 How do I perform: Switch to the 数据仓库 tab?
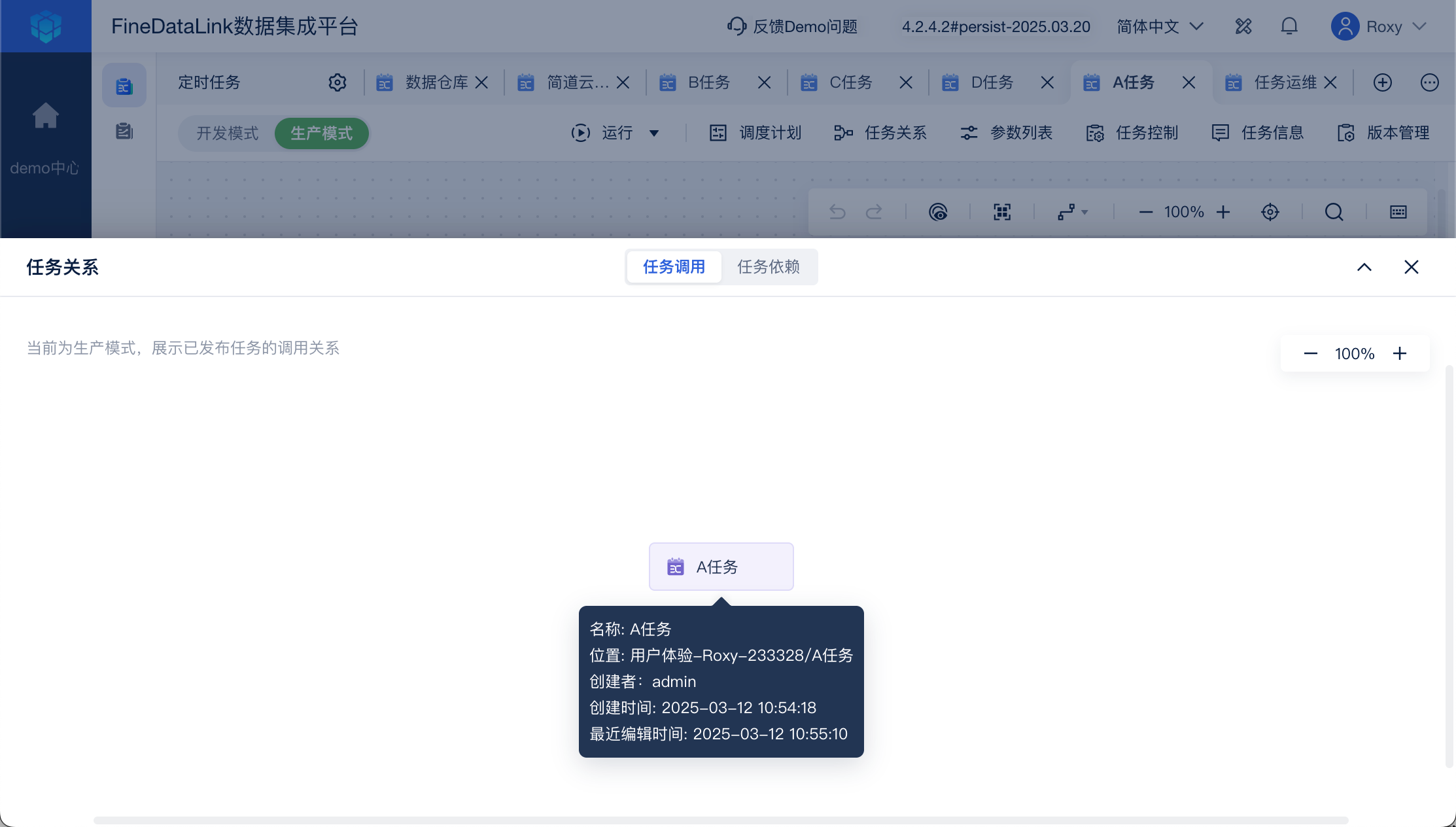click(x=436, y=82)
